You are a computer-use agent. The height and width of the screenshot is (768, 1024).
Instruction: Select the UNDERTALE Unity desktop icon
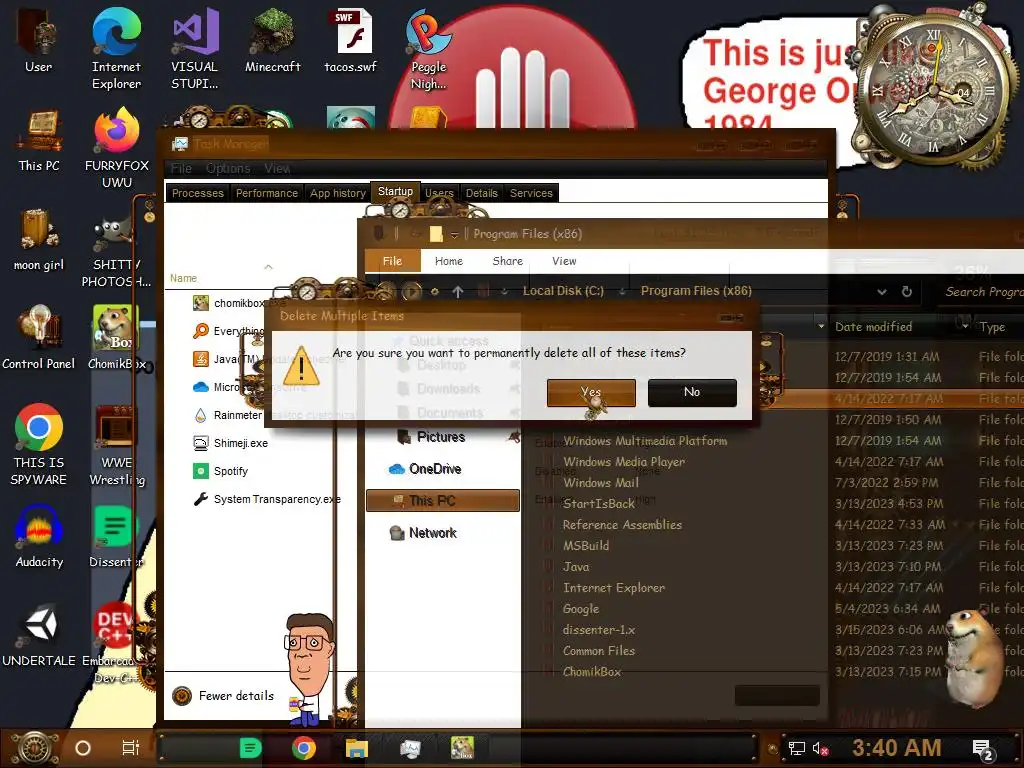click(39, 635)
